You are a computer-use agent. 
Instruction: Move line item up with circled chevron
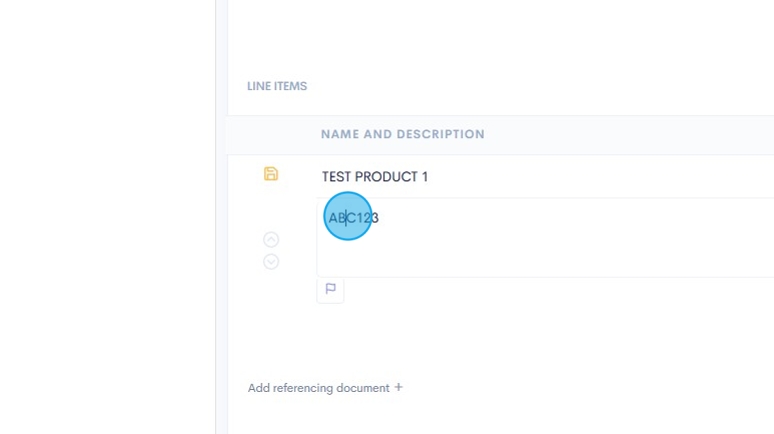pos(271,240)
